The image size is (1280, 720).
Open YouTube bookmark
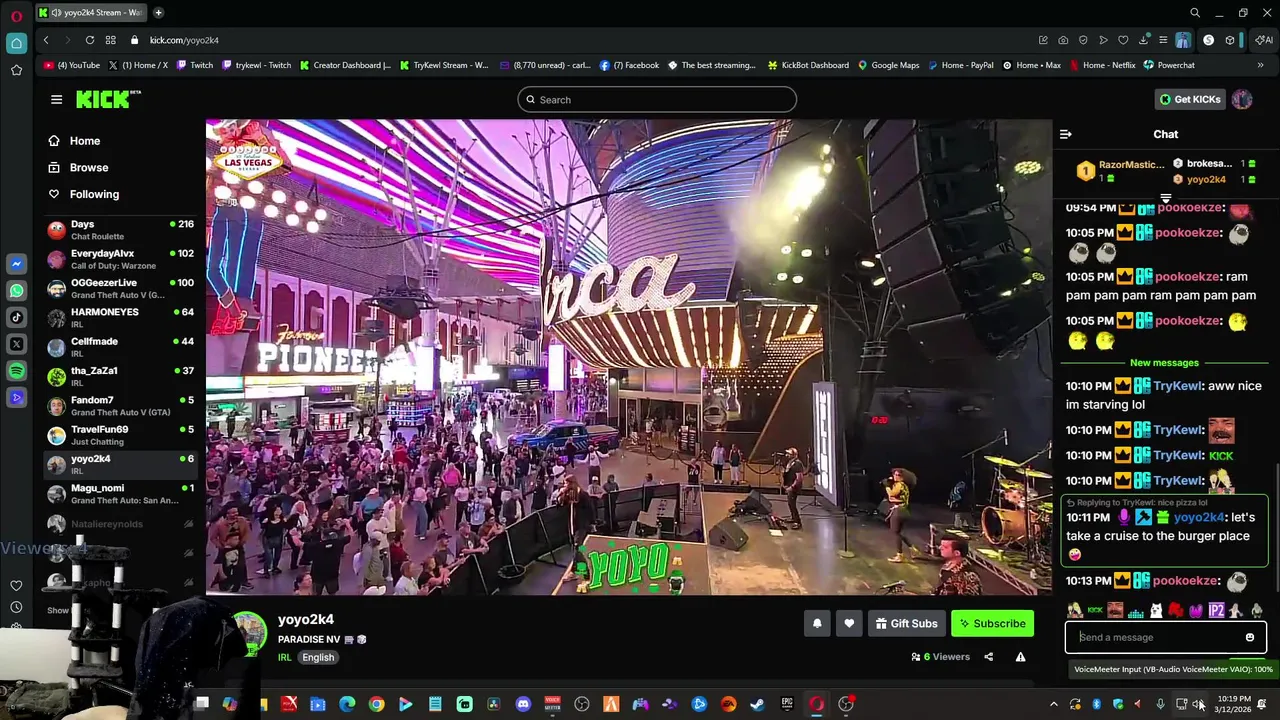(72, 65)
